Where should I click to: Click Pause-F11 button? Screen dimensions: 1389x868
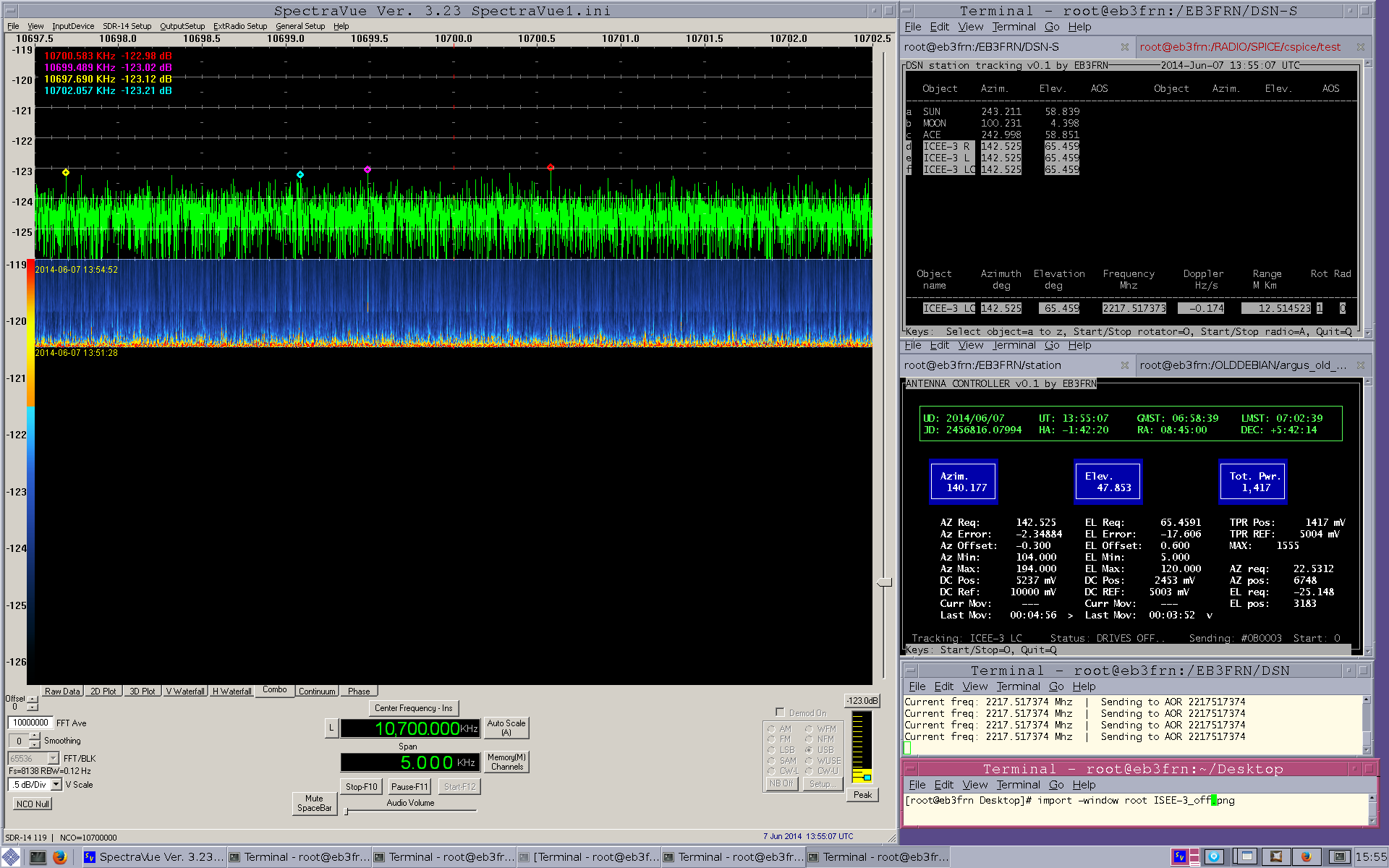(x=409, y=786)
